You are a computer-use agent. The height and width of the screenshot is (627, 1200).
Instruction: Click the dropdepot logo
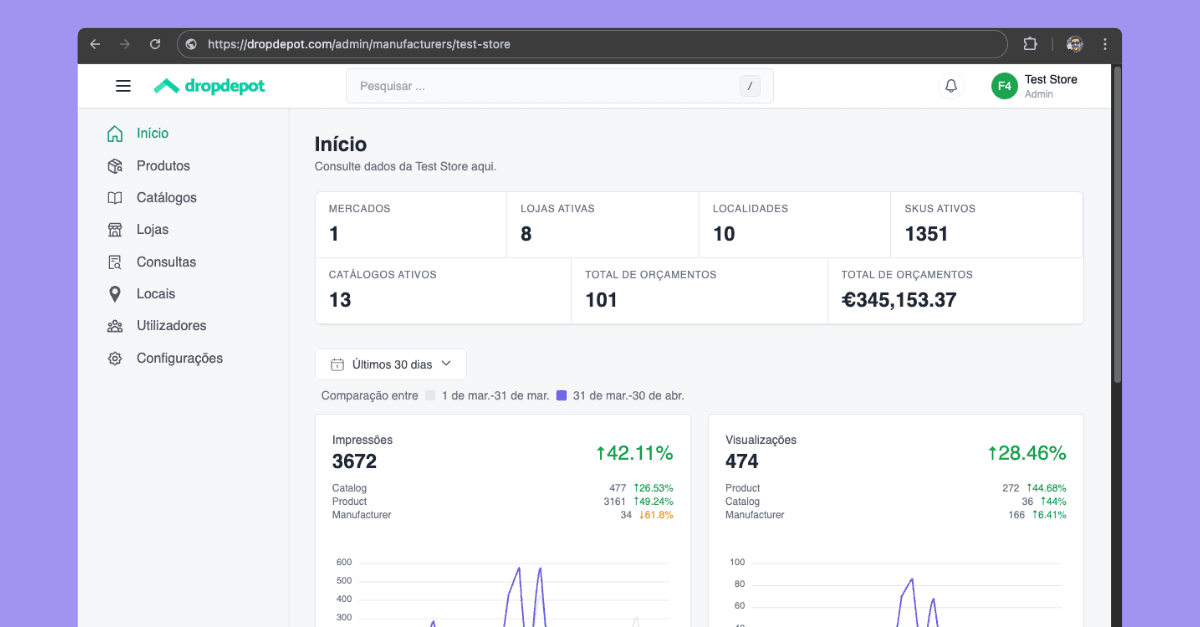(x=208, y=86)
